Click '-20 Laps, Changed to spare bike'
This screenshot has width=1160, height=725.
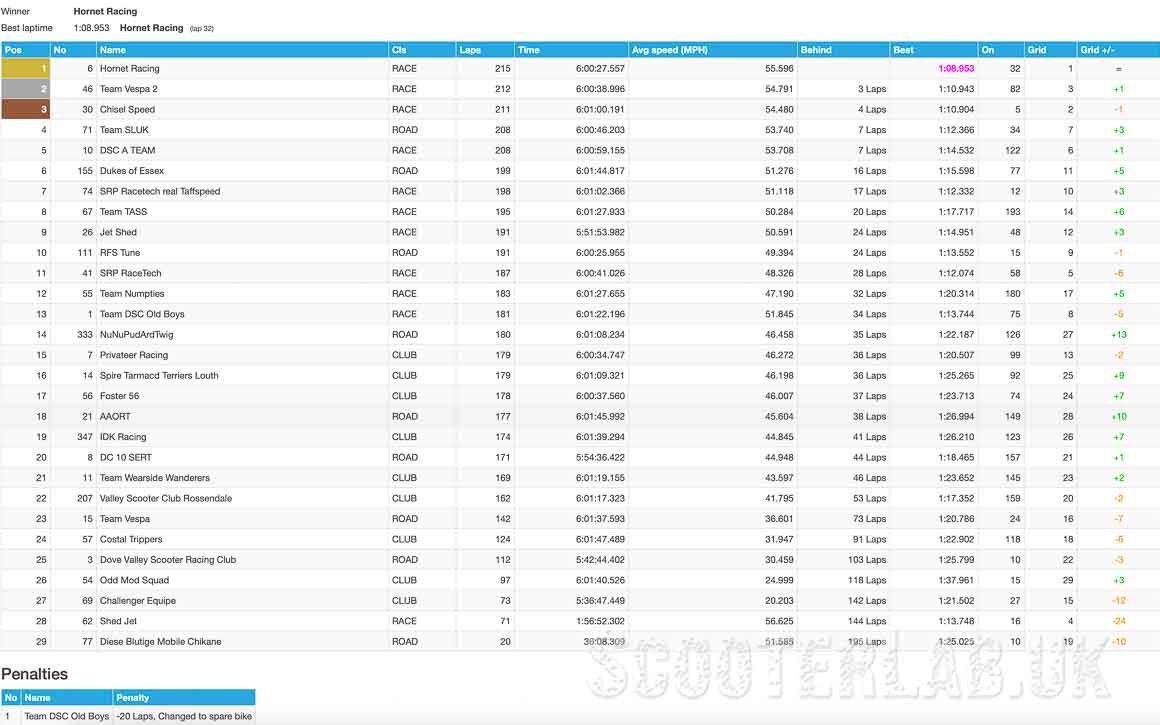[184, 716]
